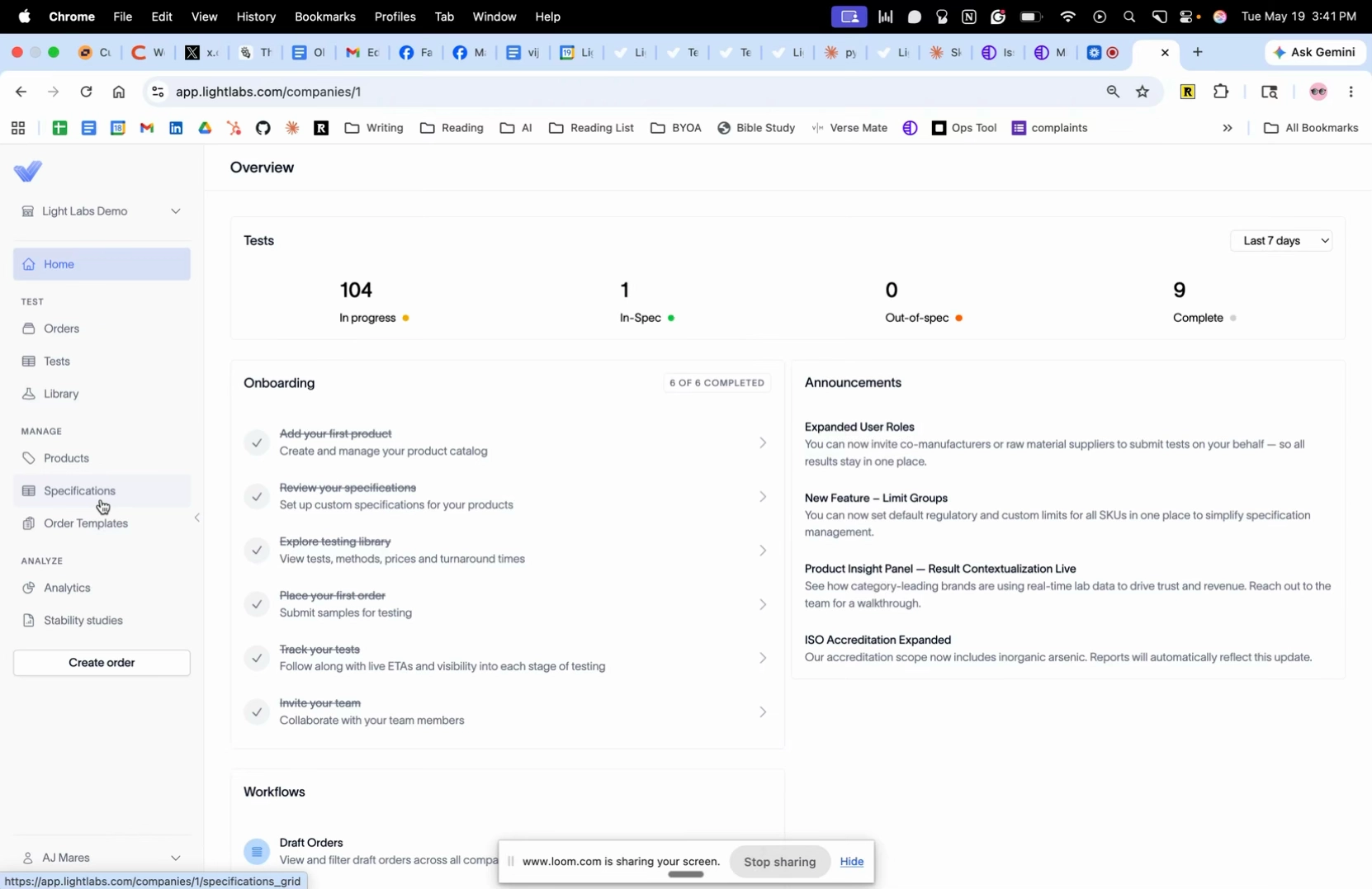Image resolution: width=1372 pixels, height=889 pixels.
Task: Click the Ask Gemini button
Action: point(1316,52)
